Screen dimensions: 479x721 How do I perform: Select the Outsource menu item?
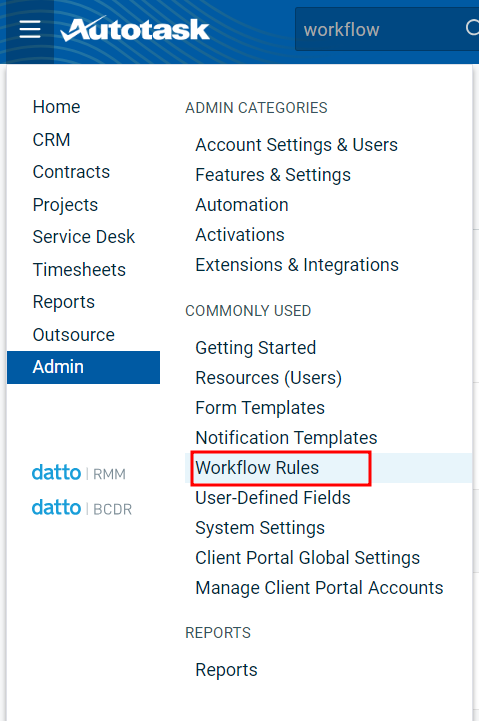pos(74,335)
